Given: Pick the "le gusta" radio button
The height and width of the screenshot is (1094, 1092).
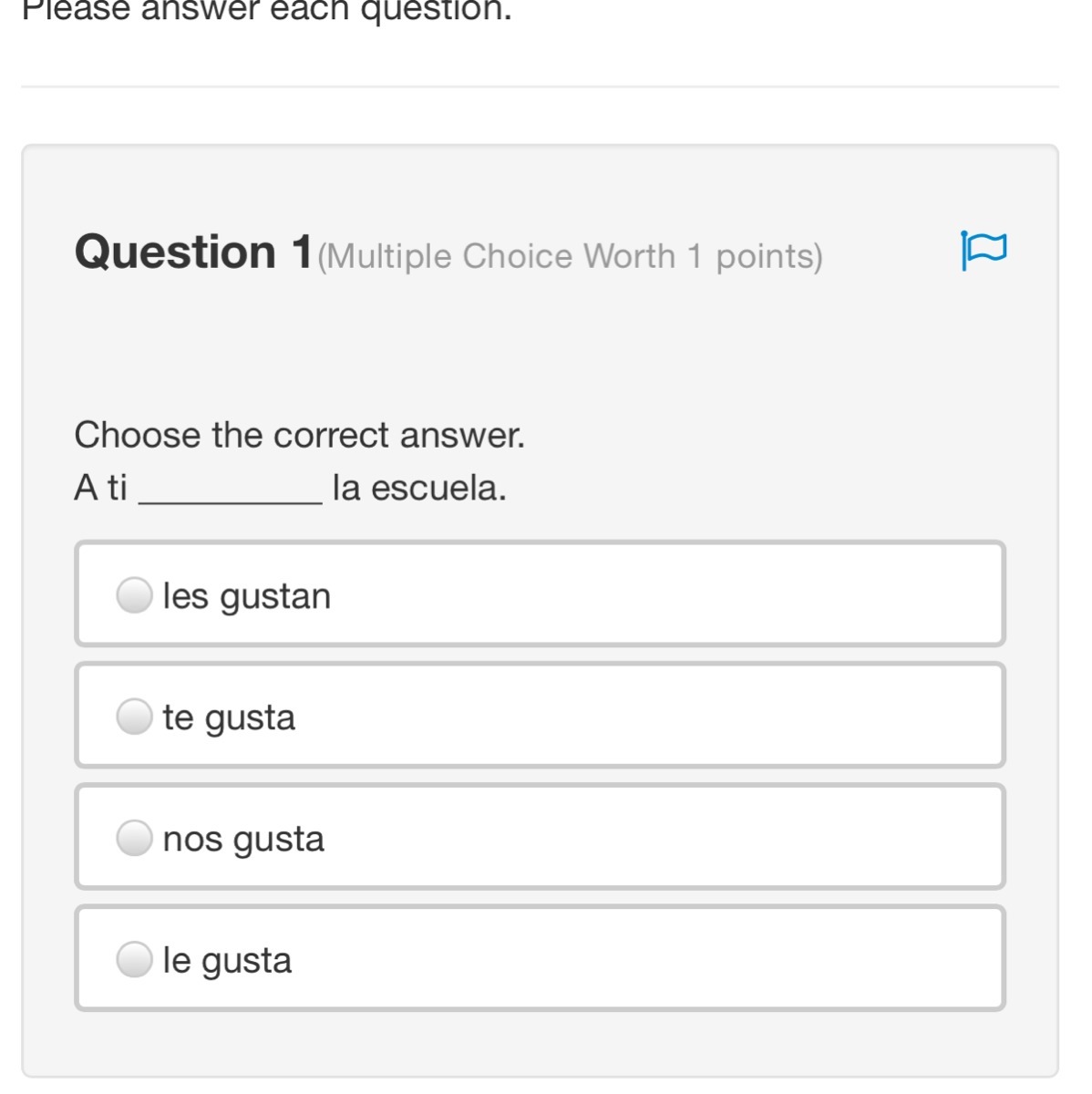Looking at the screenshot, I should point(134,959).
